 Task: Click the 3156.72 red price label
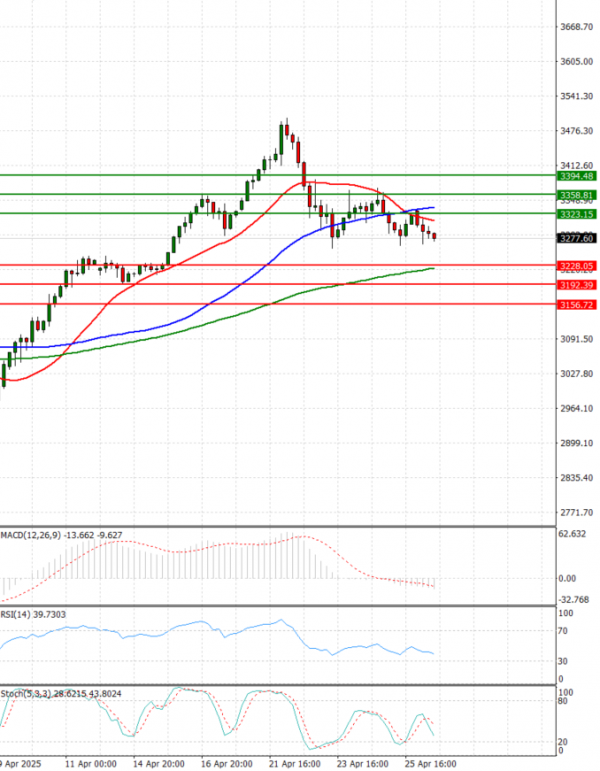(x=574, y=304)
